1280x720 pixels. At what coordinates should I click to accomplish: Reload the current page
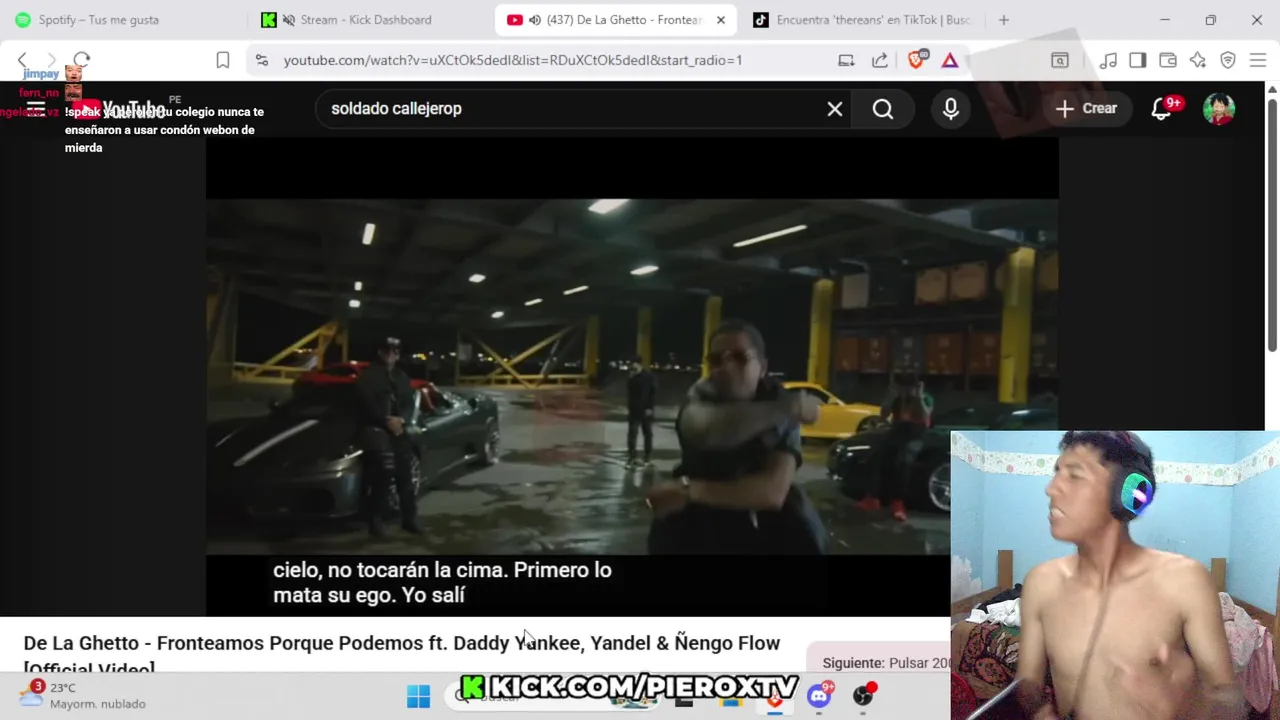click(x=82, y=60)
